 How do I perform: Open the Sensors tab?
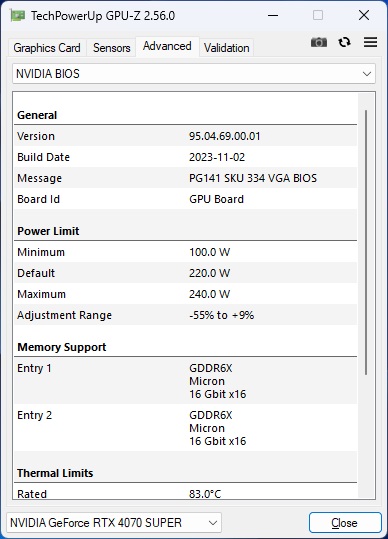[x=112, y=48]
